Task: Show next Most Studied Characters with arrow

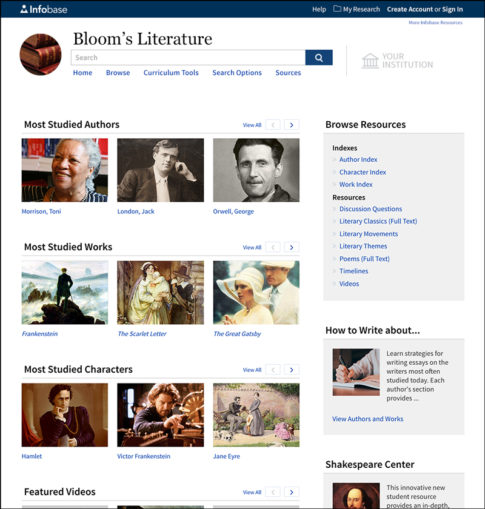Action: click(x=292, y=370)
